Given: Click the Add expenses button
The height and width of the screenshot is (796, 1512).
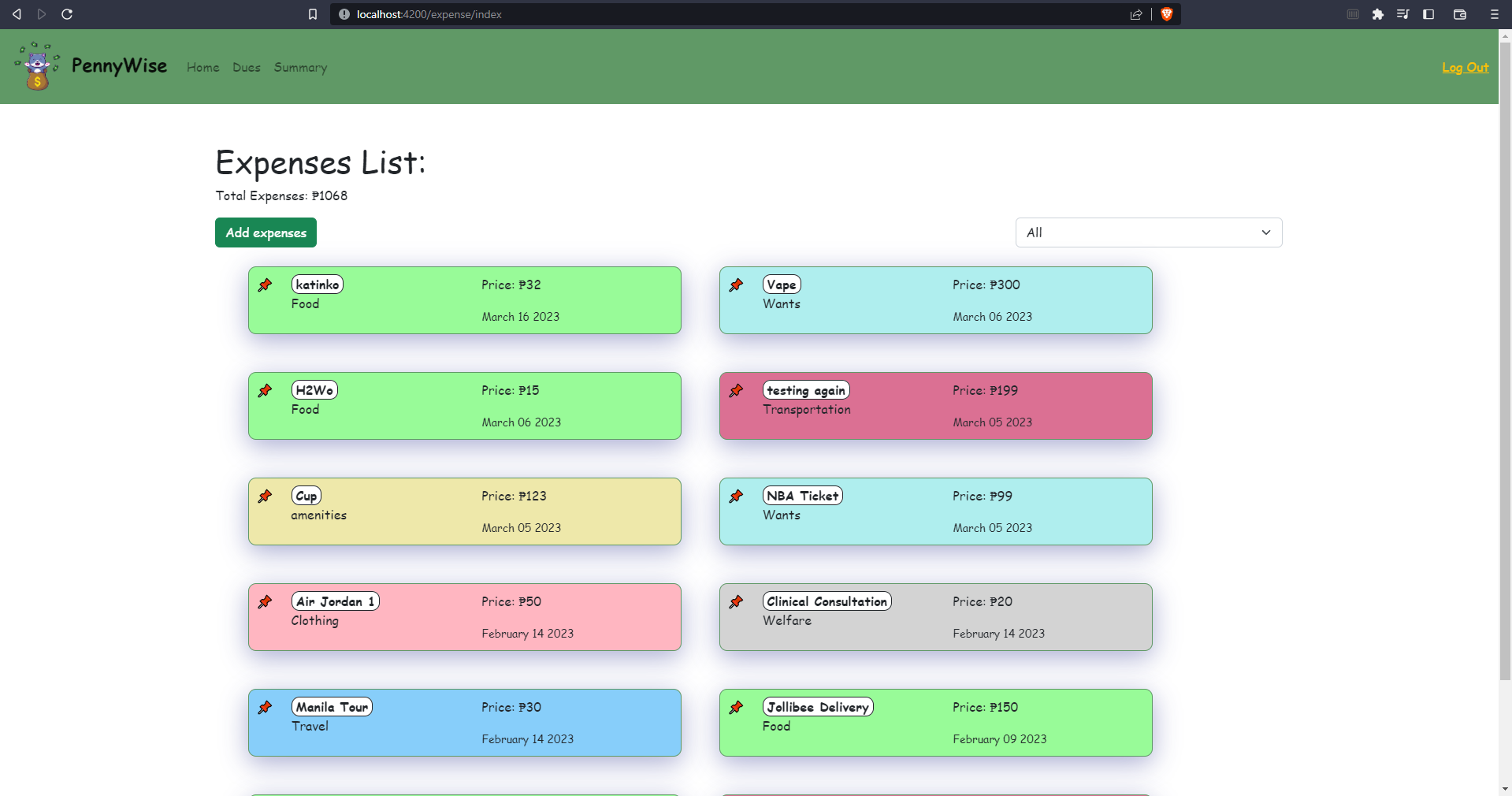Looking at the screenshot, I should tap(266, 232).
